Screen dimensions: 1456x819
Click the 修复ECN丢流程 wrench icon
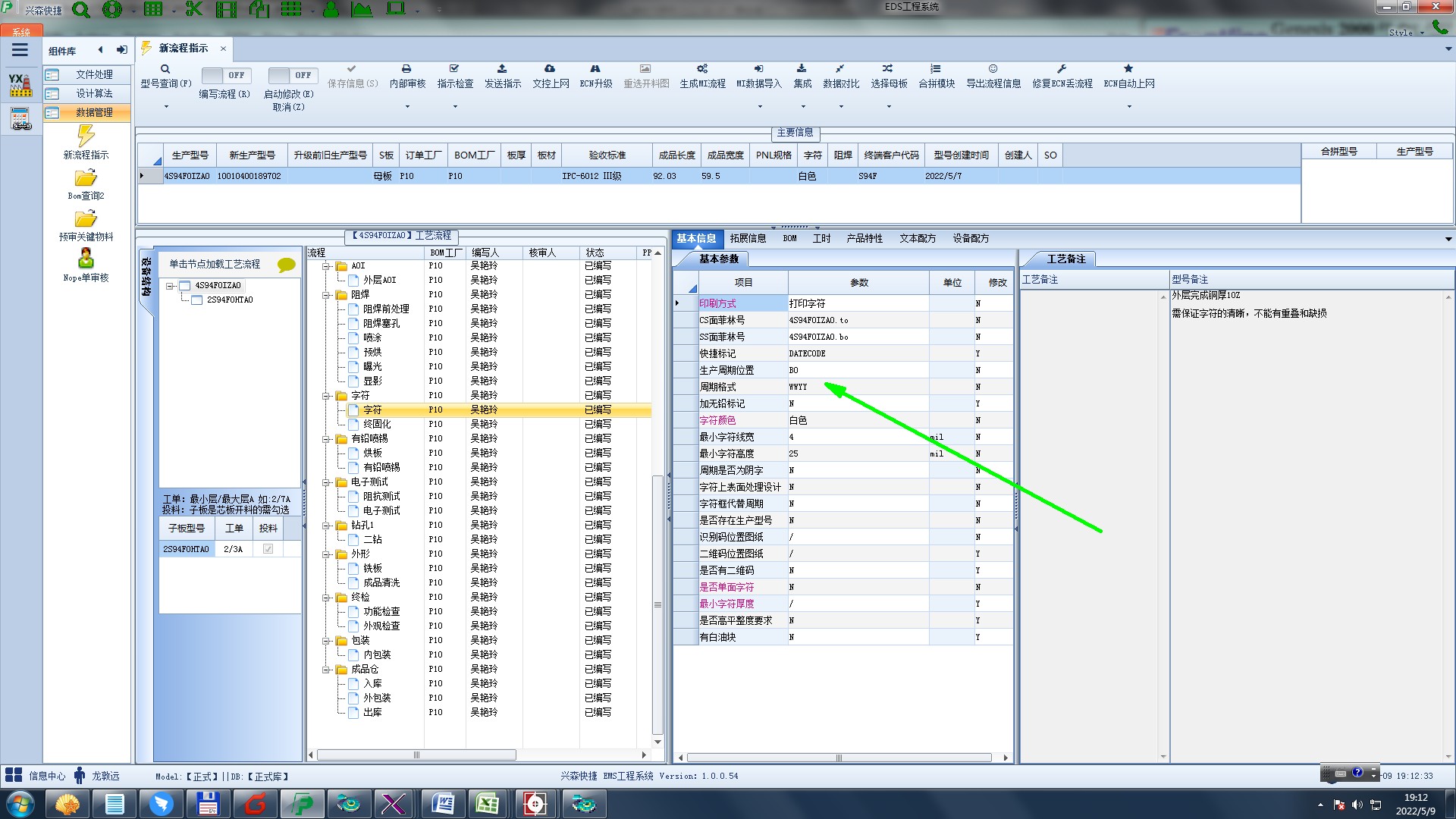[x=1062, y=69]
